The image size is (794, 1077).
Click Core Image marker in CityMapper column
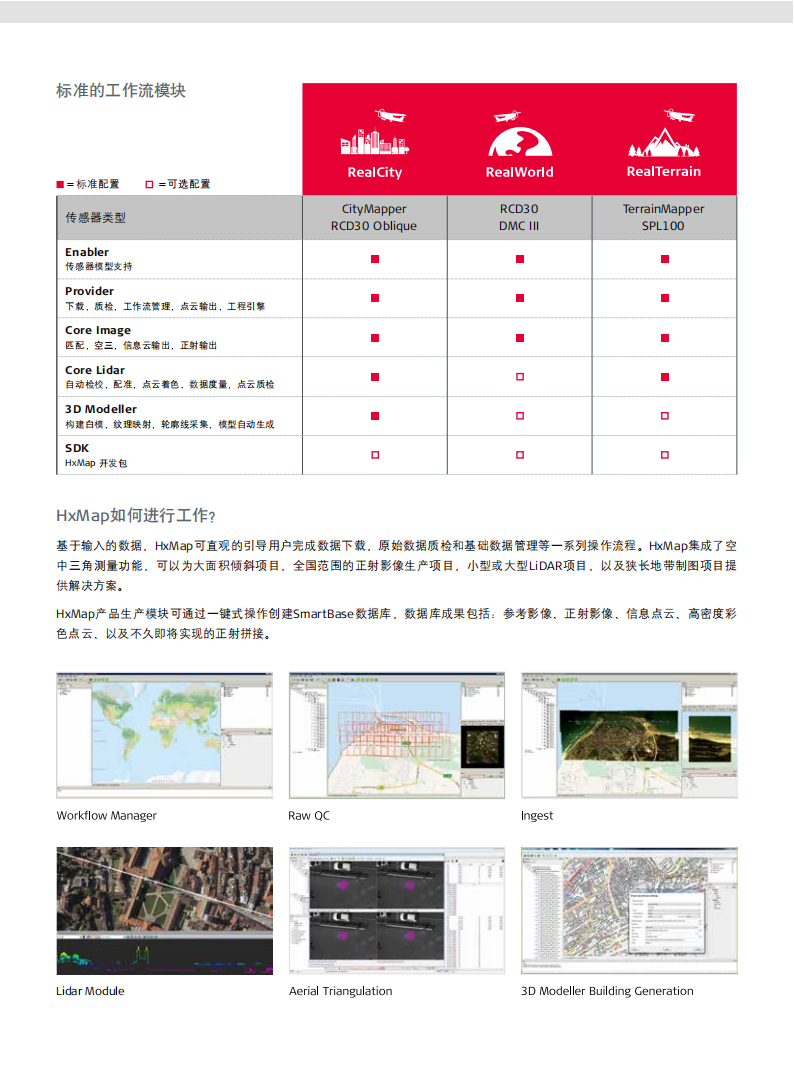point(375,338)
